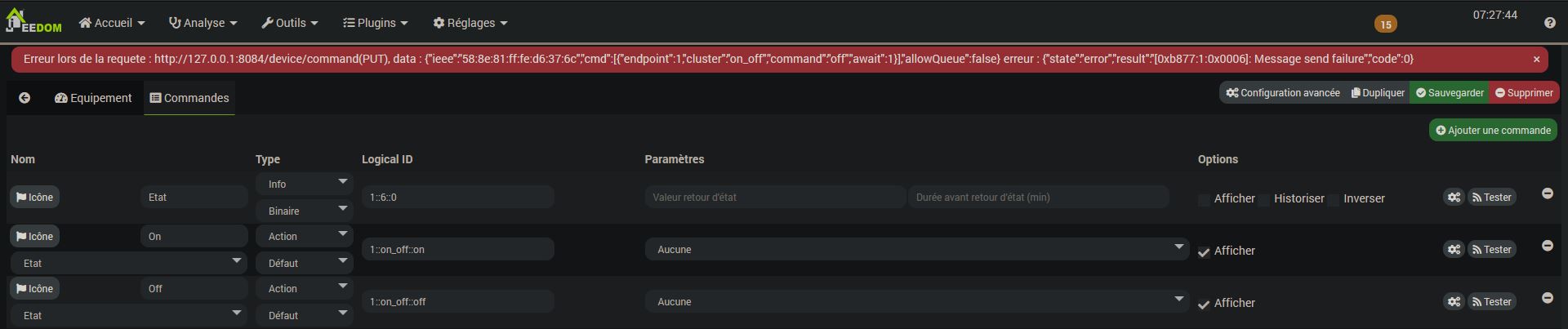Dismiss the red error message banner
Screen dimensions: 1568x329
pyautogui.click(x=1536, y=60)
